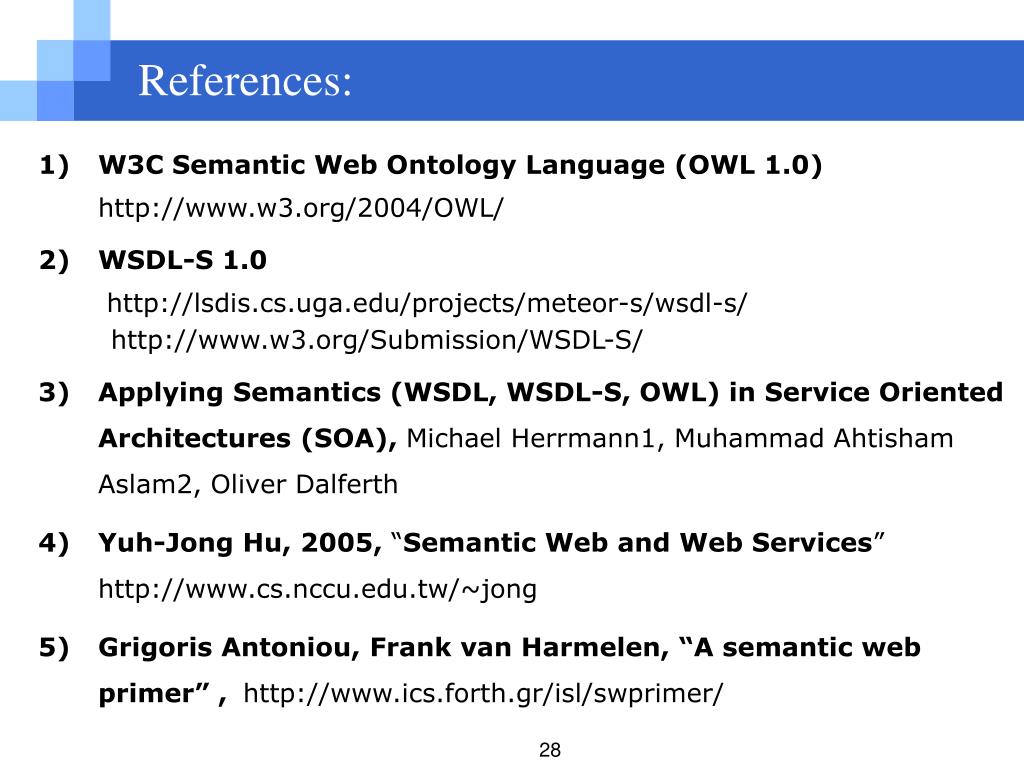Click the Applying Semantics reference title
Viewport: 1024px width, 768px height.
pos(551,392)
